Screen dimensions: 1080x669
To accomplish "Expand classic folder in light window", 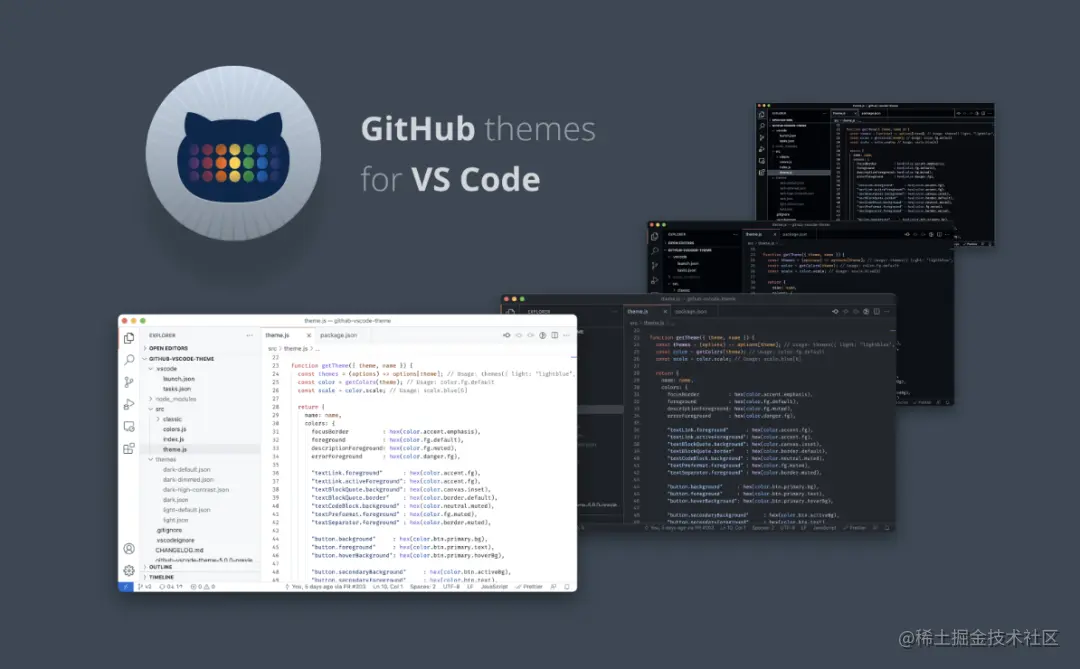I will [171, 419].
